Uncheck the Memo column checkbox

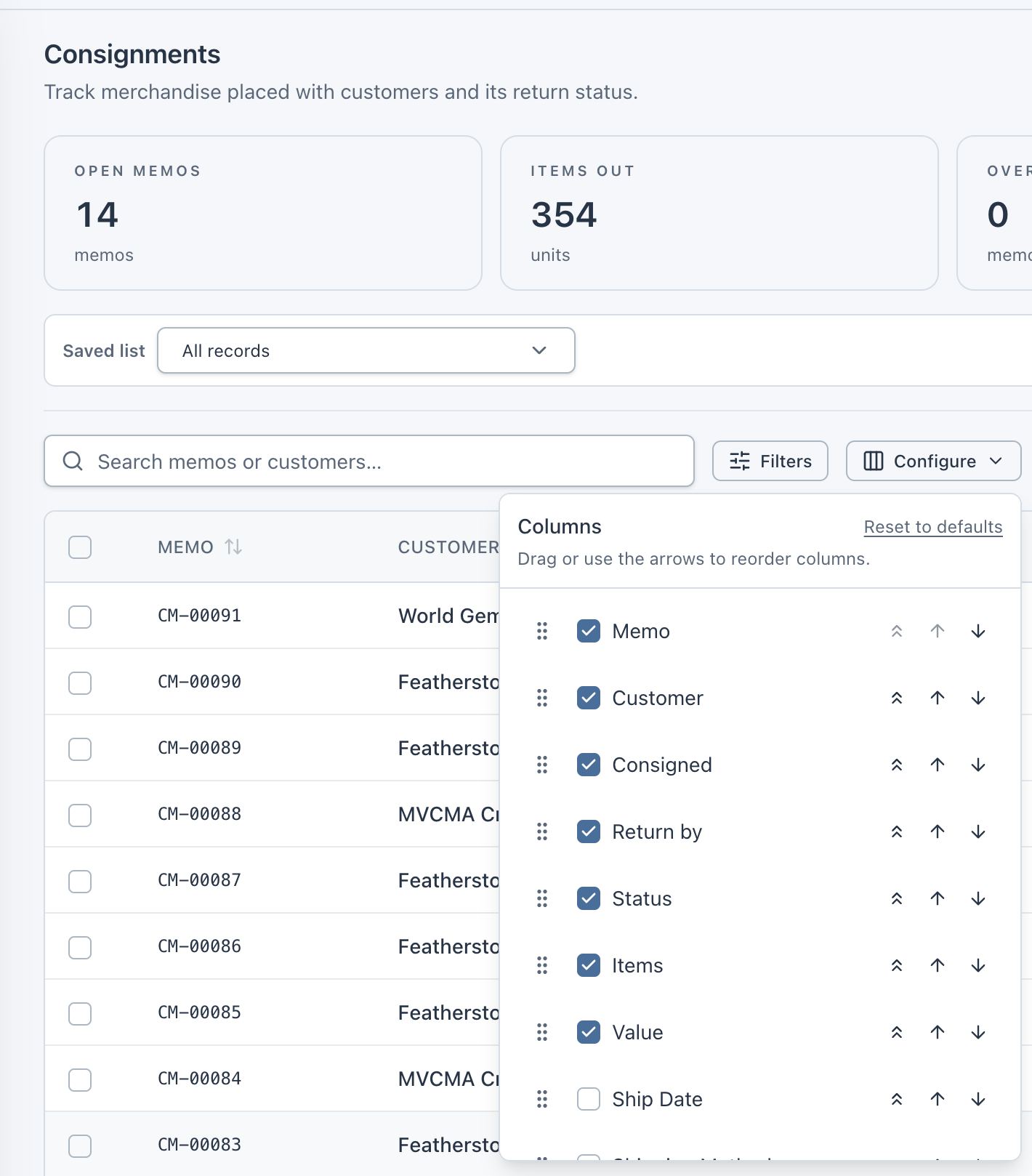point(589,631)
